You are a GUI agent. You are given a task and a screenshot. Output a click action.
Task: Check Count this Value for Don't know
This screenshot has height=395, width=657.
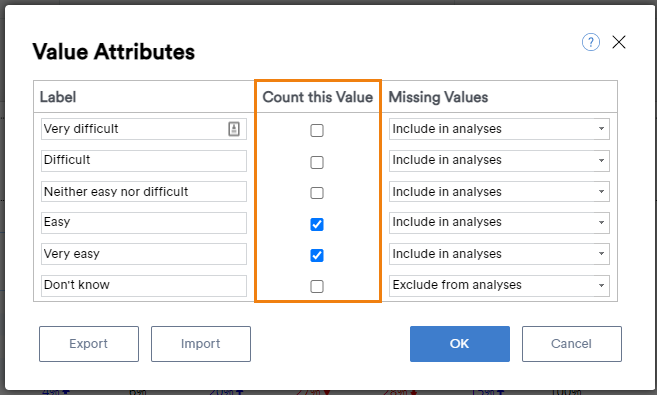[317, 286]
